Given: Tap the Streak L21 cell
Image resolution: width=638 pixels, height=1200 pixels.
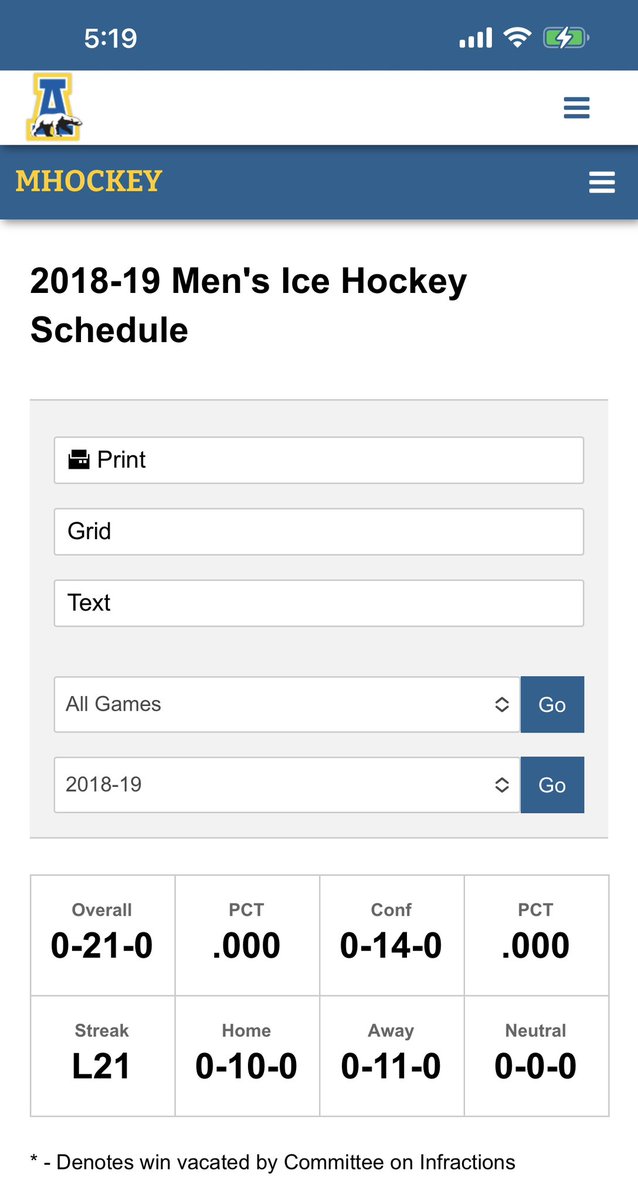Looking at the screenshot, I should pos(102,1055).
